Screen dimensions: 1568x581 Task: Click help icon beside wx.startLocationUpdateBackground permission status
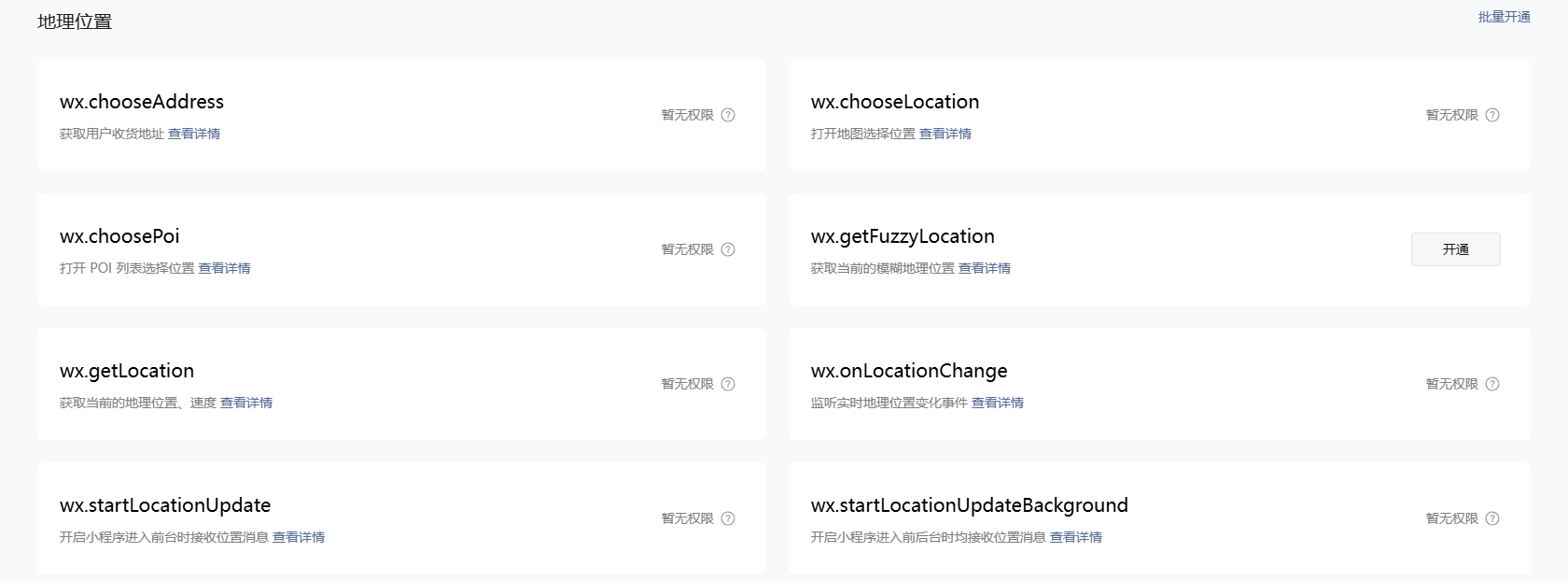[x=1492, y=518]
